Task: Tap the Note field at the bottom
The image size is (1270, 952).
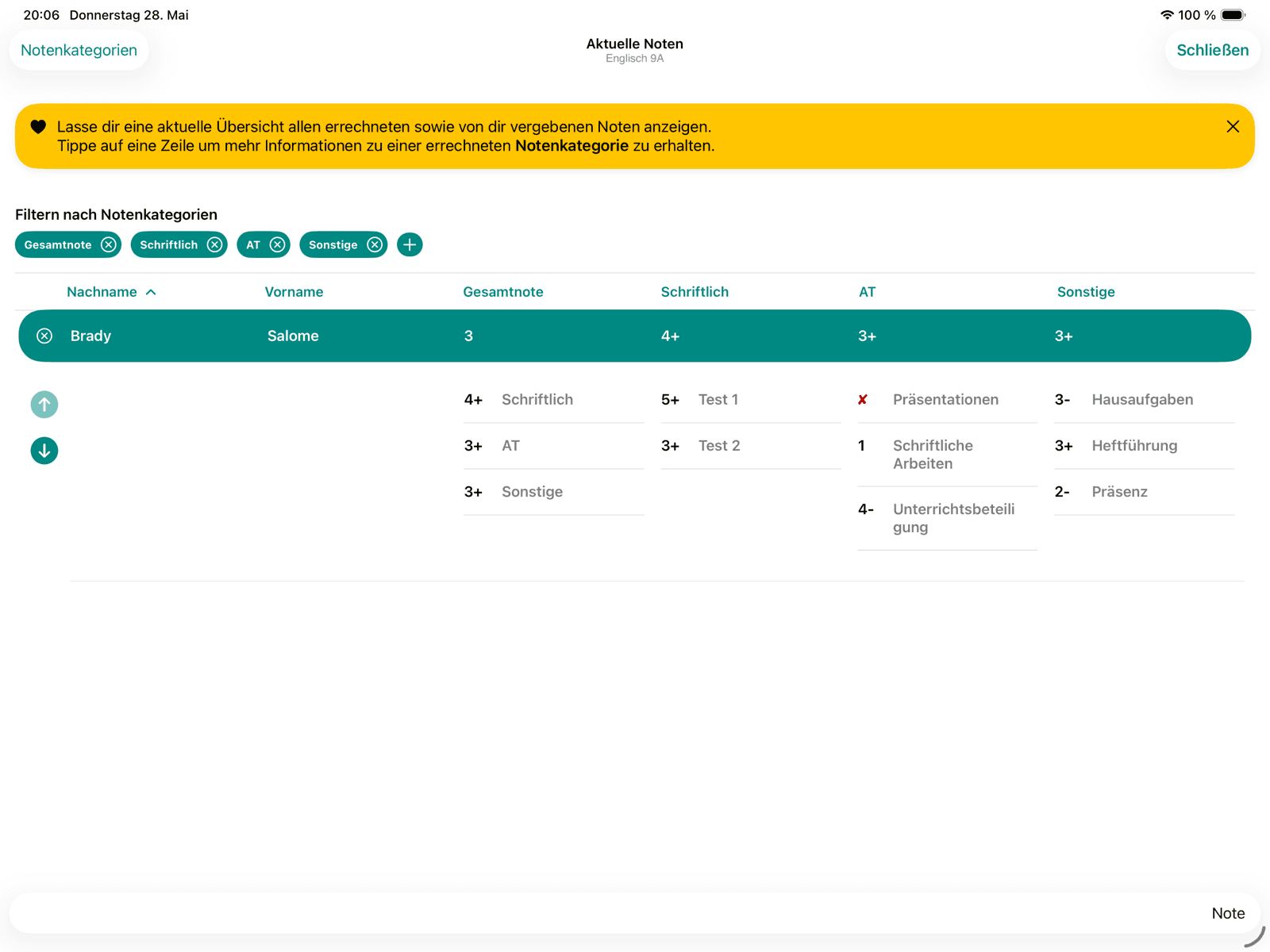Action: [635, 913]
